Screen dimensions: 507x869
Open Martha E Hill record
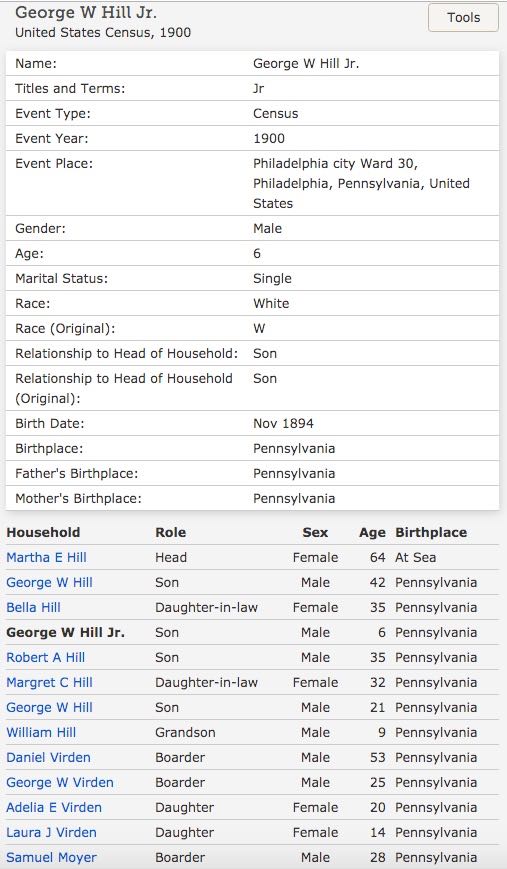[47, 558]
